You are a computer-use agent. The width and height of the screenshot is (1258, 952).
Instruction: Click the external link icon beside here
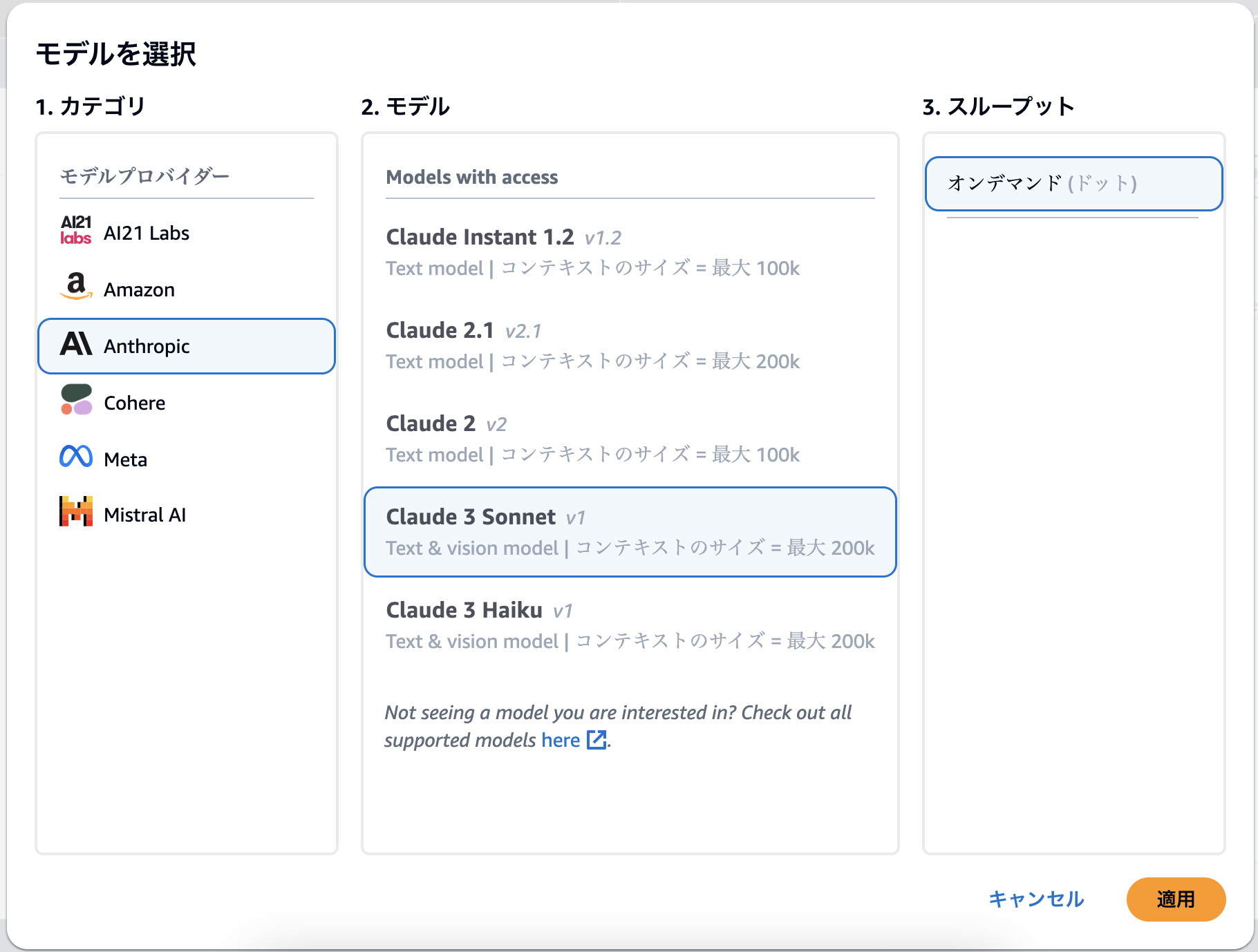click(x=597, y=740)
